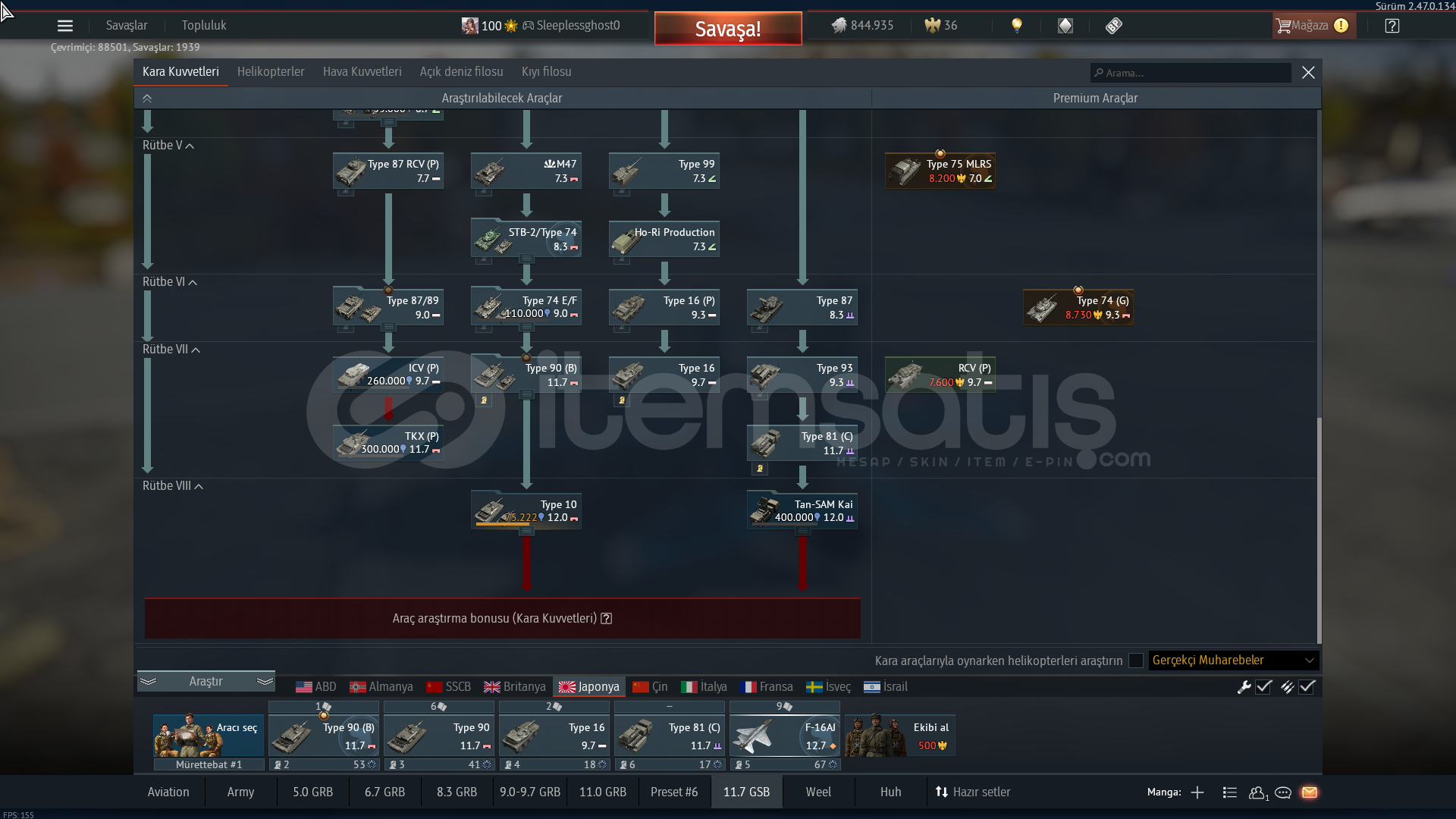Select Type 74 (G) premium vehicle
1456x819 pixels.
click(1078, 307)
